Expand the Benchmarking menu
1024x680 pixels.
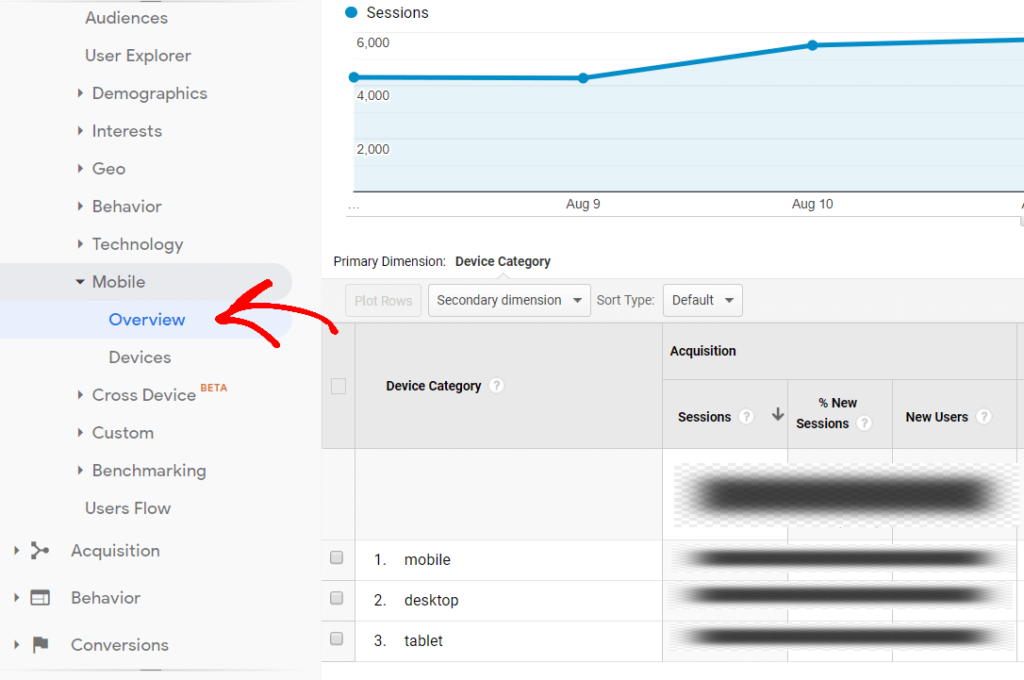pyautogui.click(x=80, y=470)
